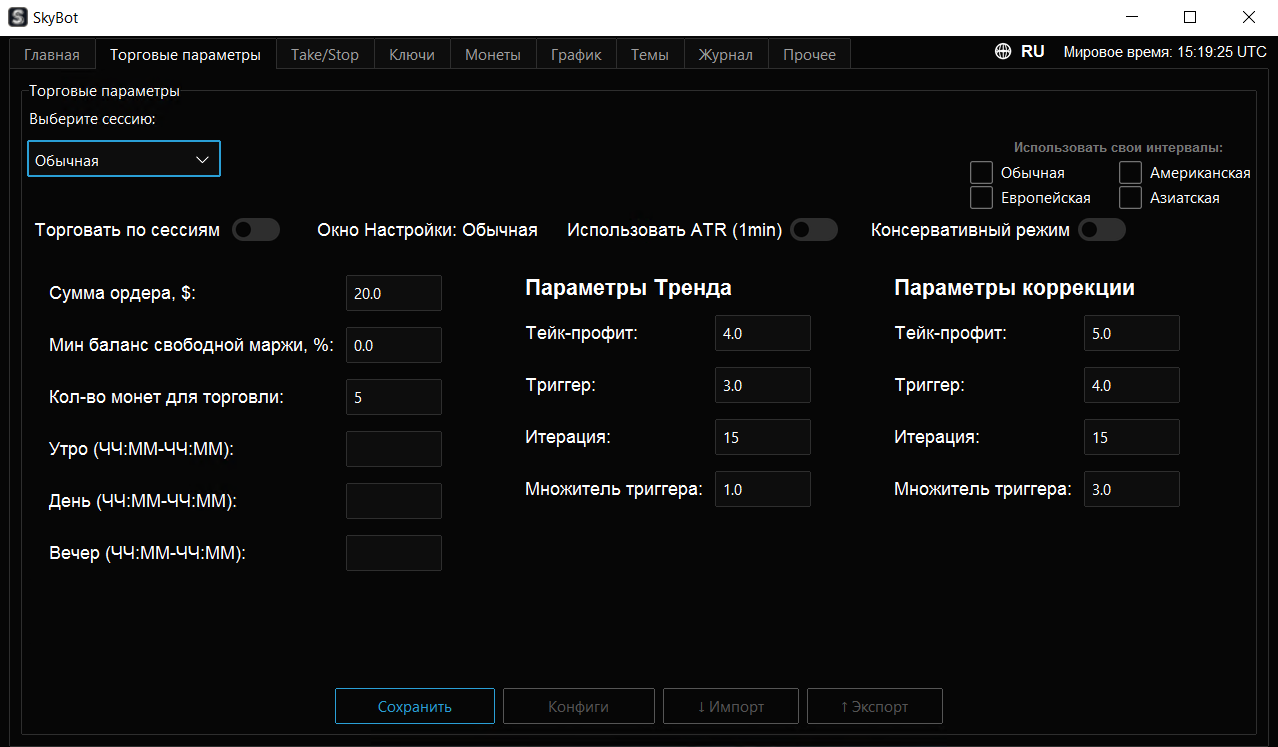Open the Конфиги button
This screenshot has height=747, width=1278.
click(579, 706)
